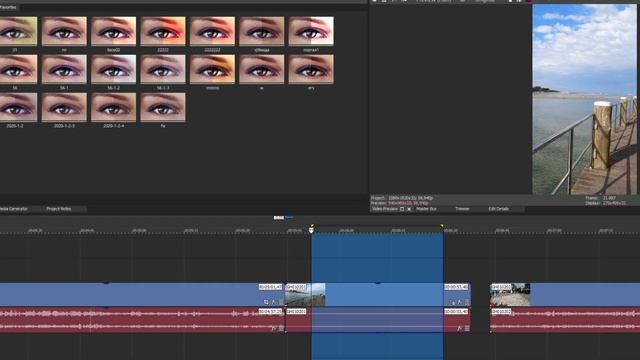
Task: Open Event FX on the dock video clip
Action: (460, 302)
